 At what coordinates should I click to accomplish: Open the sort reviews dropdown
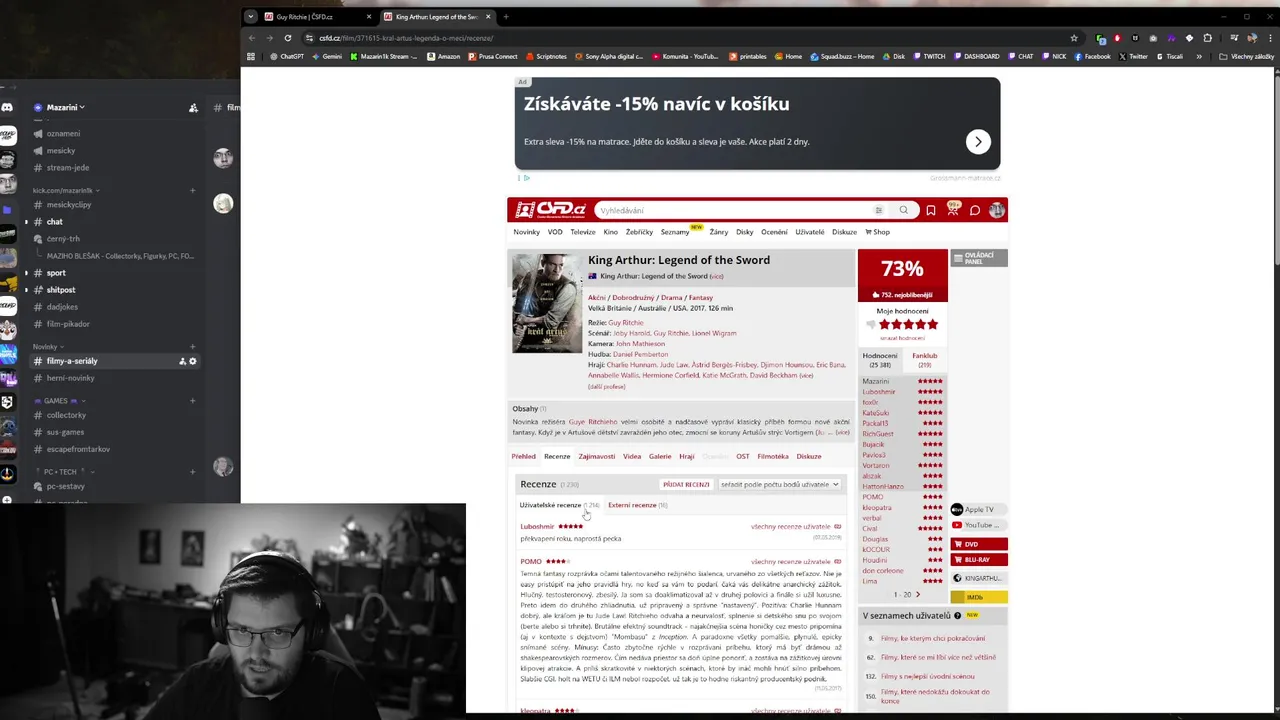point(779,484)
